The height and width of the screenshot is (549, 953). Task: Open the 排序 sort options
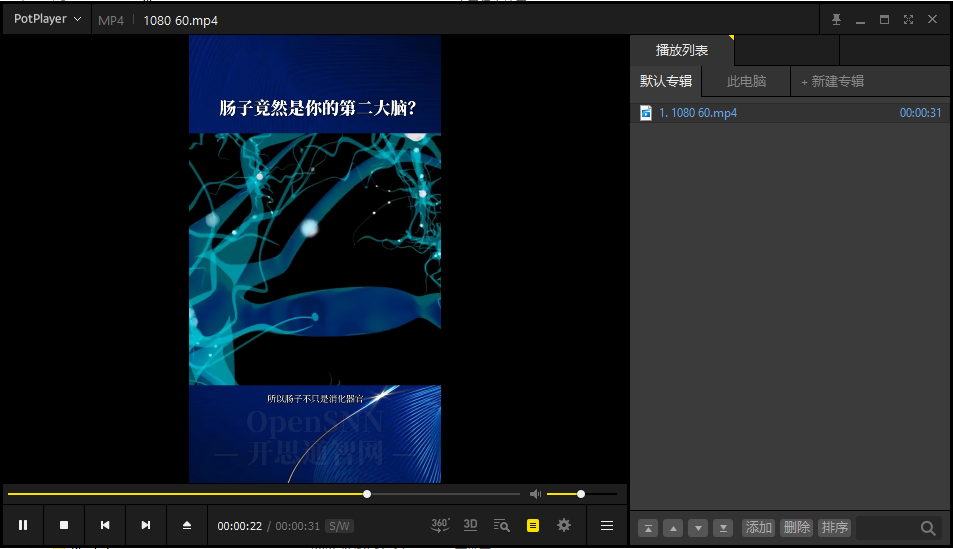834,528
